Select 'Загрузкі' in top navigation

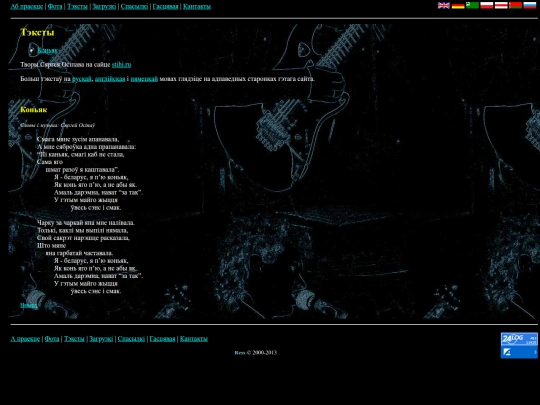[x=104, y=7]
